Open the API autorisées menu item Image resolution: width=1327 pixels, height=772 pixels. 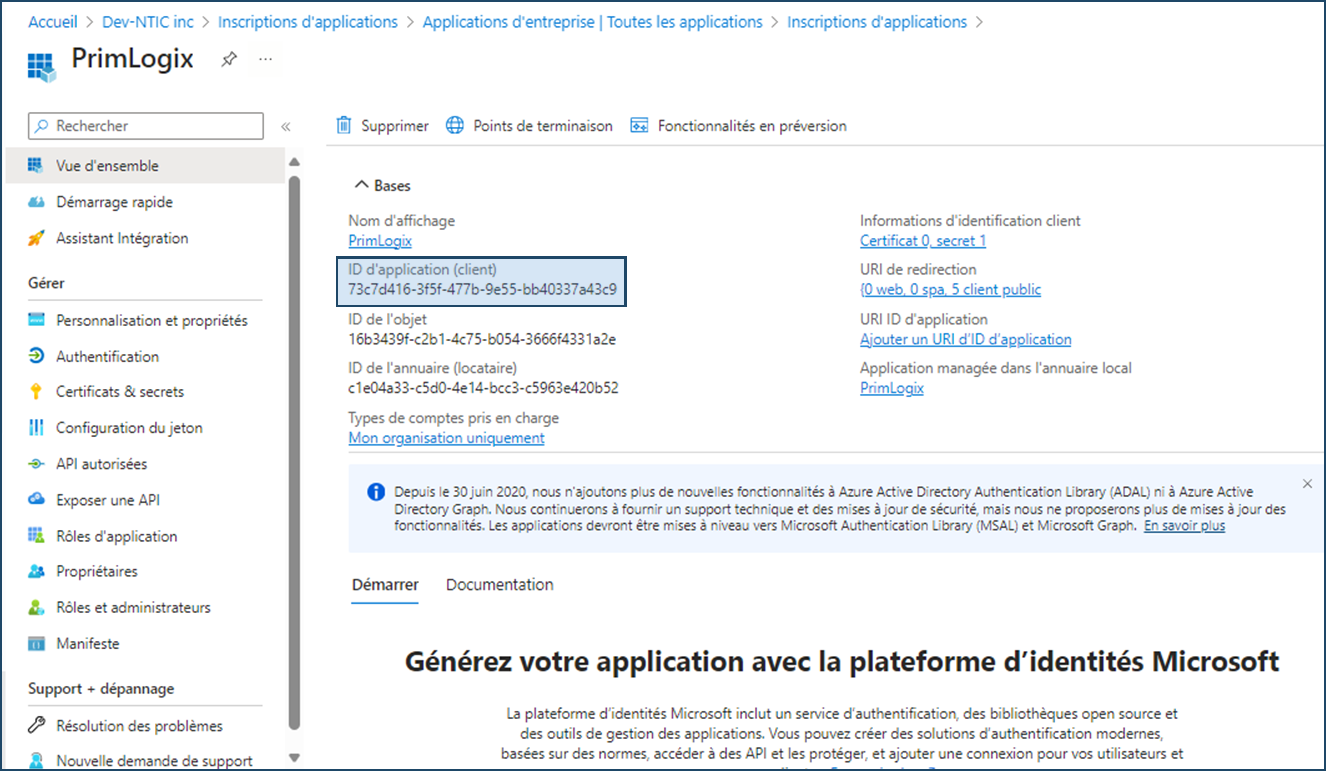101,464
